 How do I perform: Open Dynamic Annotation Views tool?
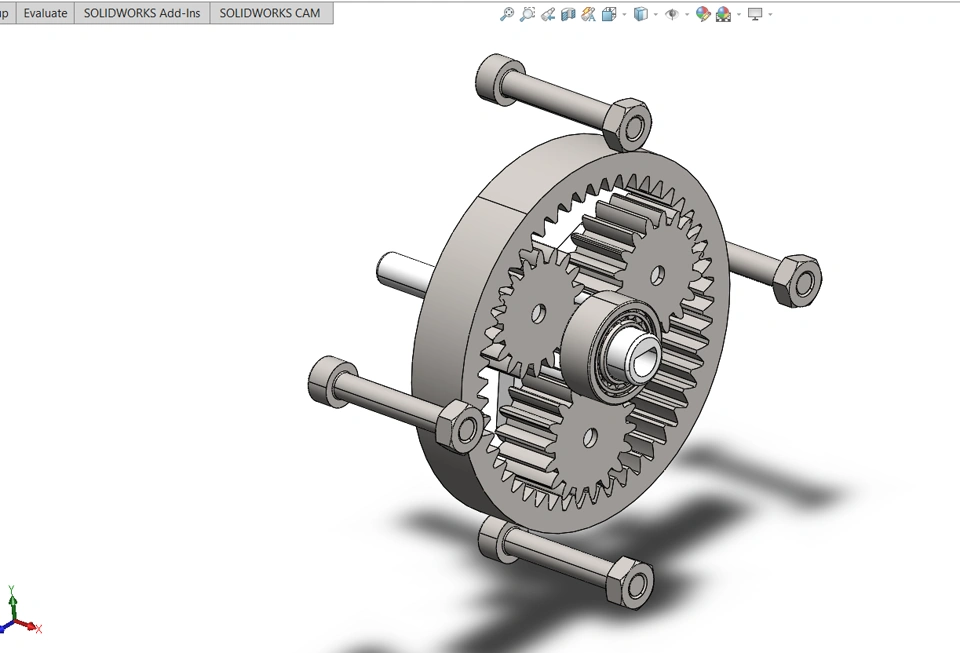pos(587,14)
